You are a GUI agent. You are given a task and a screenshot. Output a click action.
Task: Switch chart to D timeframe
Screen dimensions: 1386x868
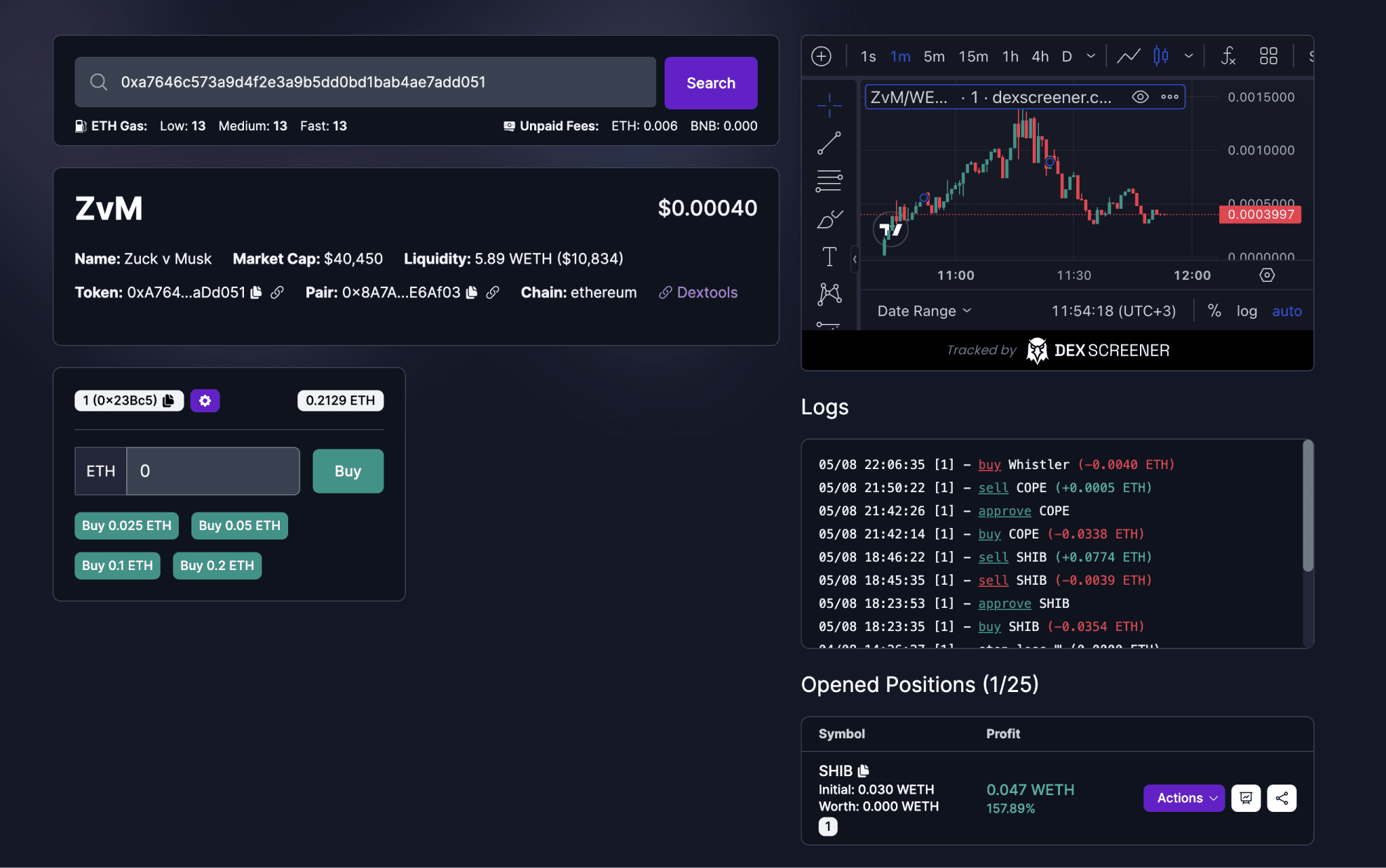[1067, 56]
